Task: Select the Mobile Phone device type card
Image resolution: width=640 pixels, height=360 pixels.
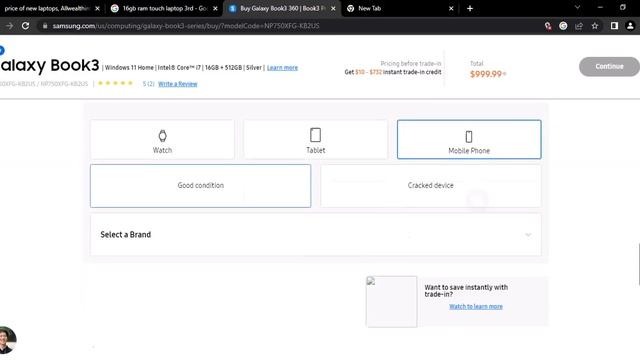Action: tap(469, 139)
